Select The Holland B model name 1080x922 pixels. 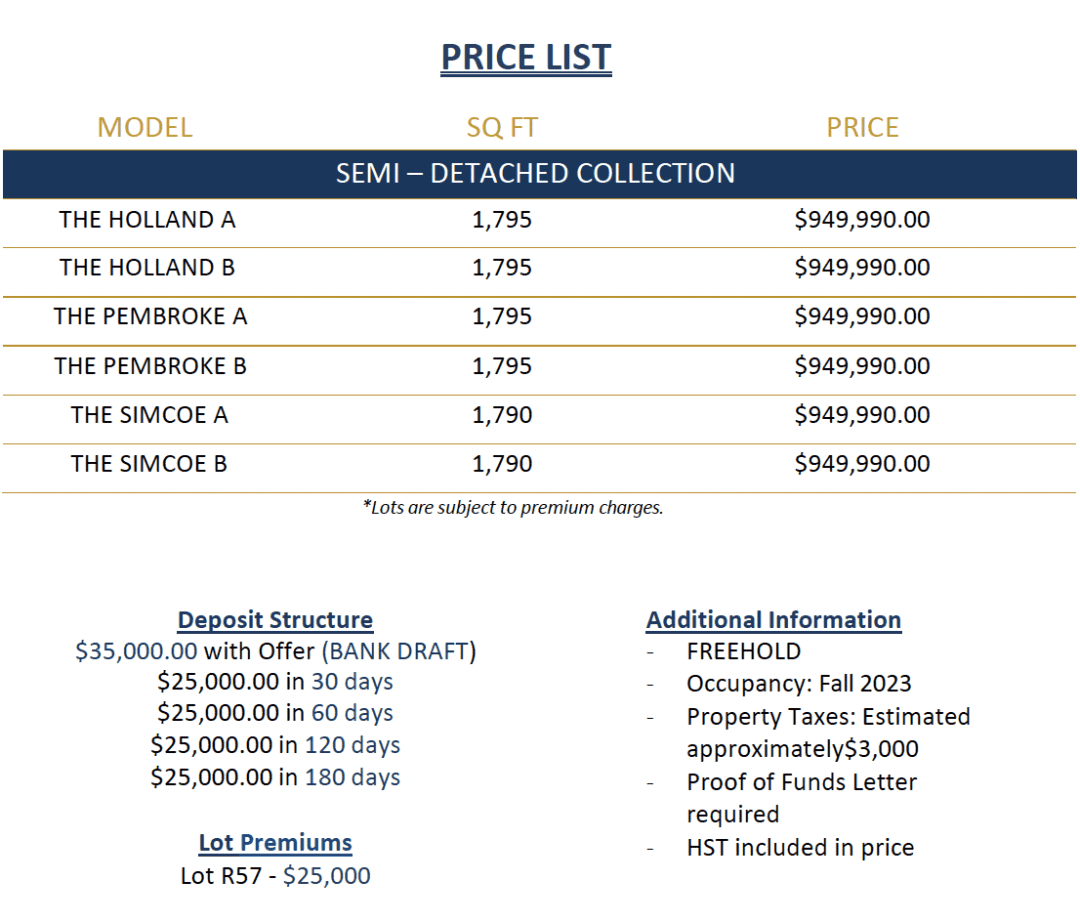pos(147,267)
